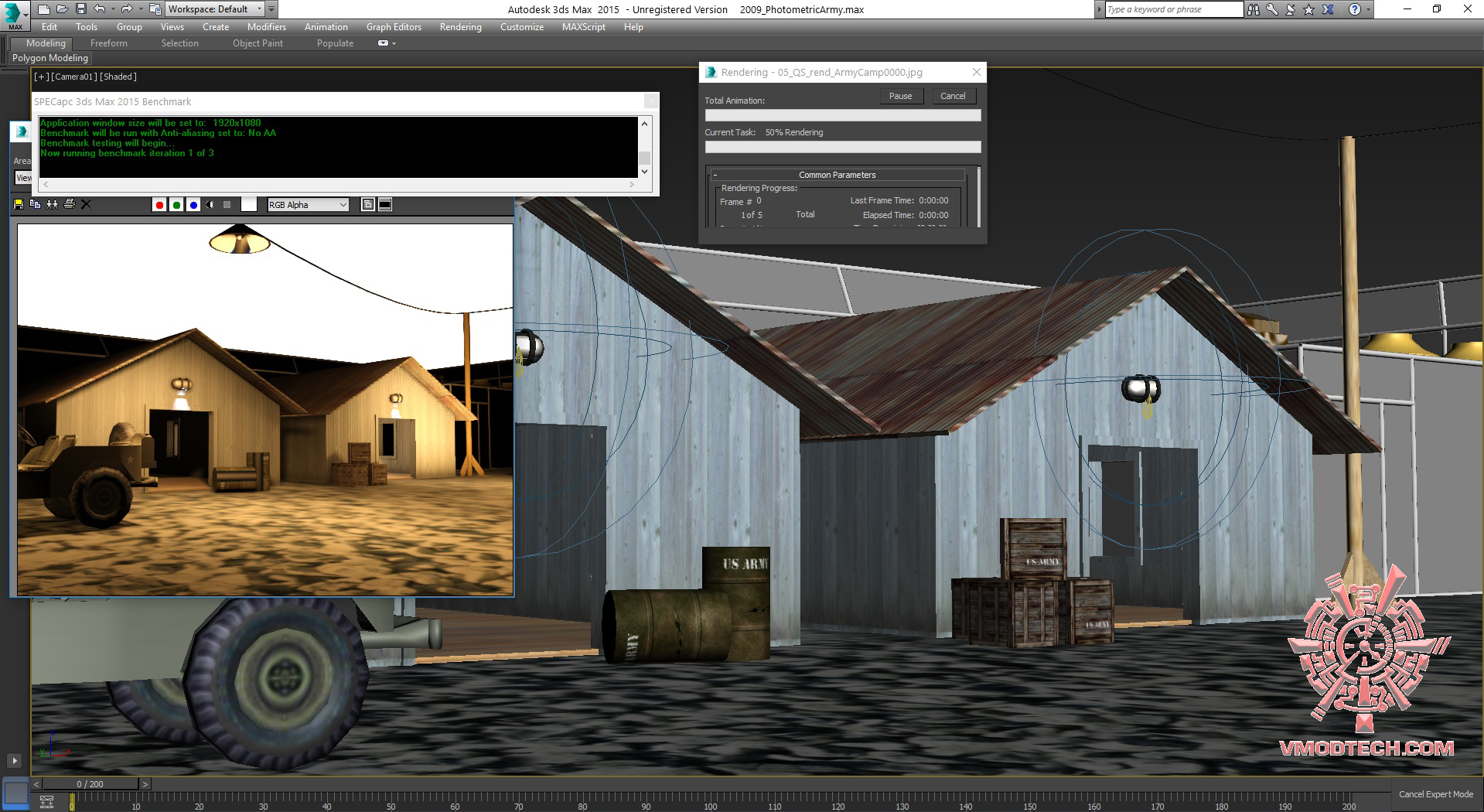Click the time slider showing 0 / 200

coord(90,783)
